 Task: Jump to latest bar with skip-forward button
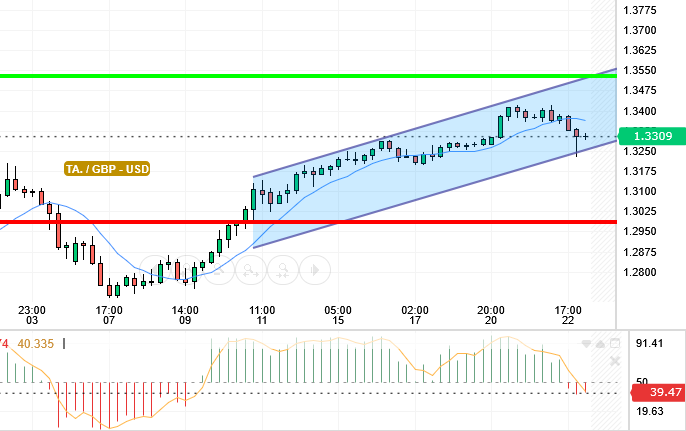pyautogui.click(x=315, y=270)
